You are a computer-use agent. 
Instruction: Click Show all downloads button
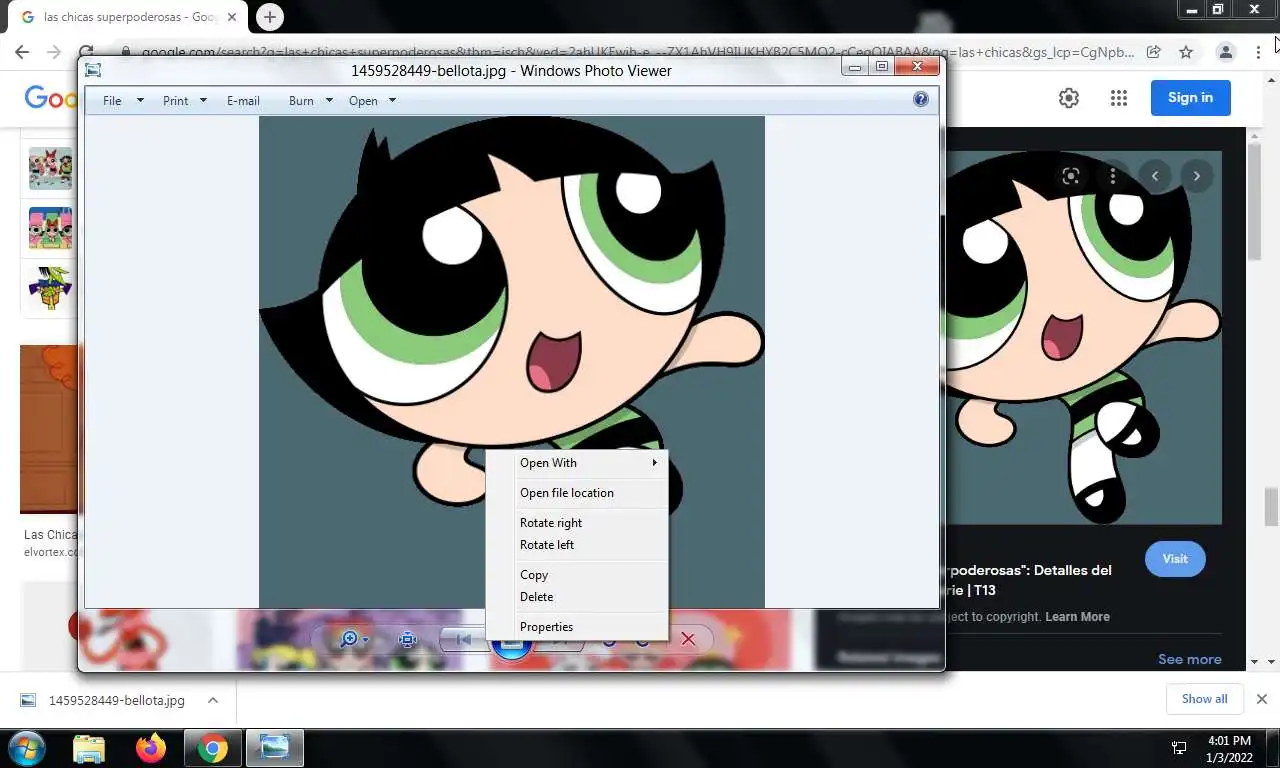click(1204, 699)
